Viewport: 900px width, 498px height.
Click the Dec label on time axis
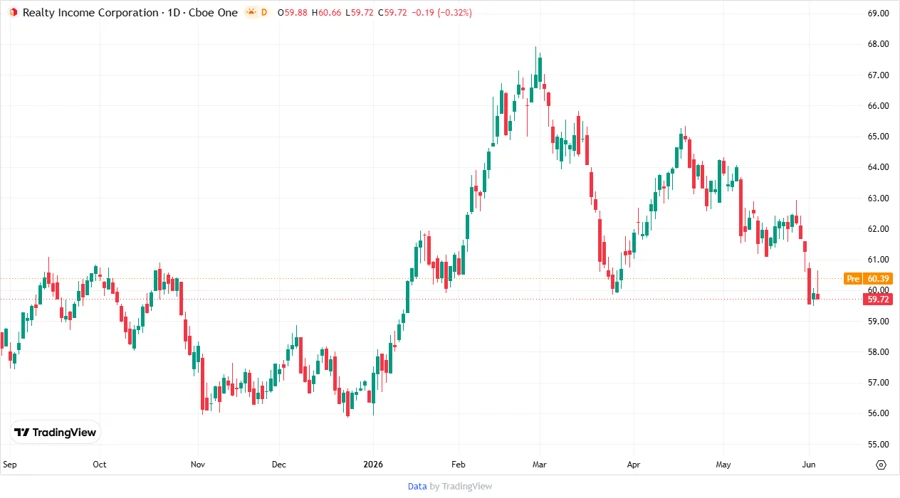[x=278, y=465]
